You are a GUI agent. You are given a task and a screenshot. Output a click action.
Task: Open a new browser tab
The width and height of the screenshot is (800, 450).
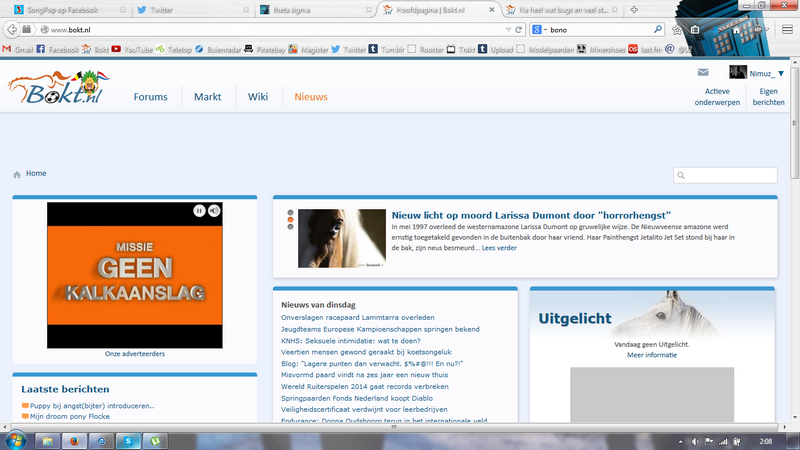pos(634,10)
